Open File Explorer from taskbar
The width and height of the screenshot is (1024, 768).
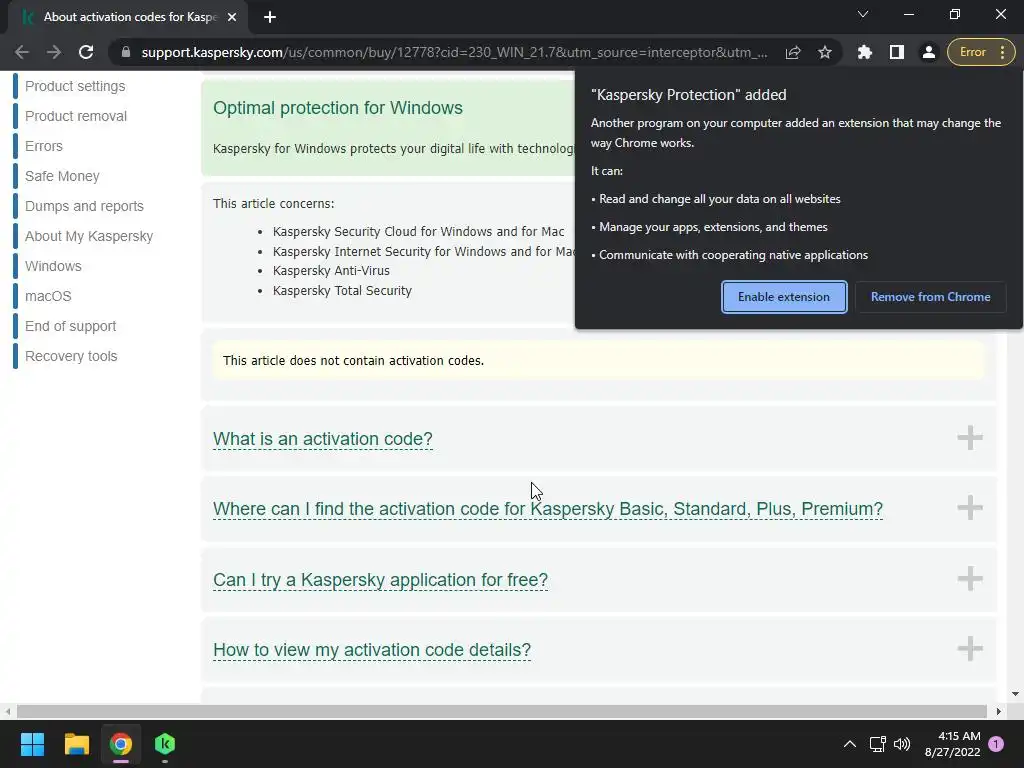76,744
